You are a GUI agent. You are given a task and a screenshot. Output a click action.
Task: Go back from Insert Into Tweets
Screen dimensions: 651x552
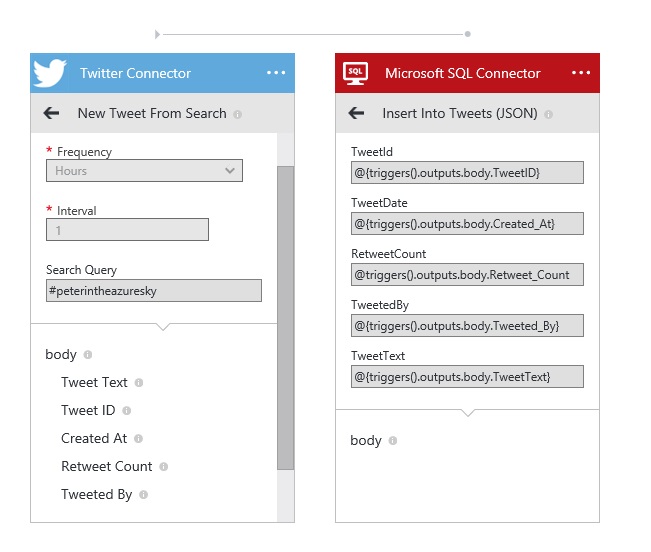(356, 113)
